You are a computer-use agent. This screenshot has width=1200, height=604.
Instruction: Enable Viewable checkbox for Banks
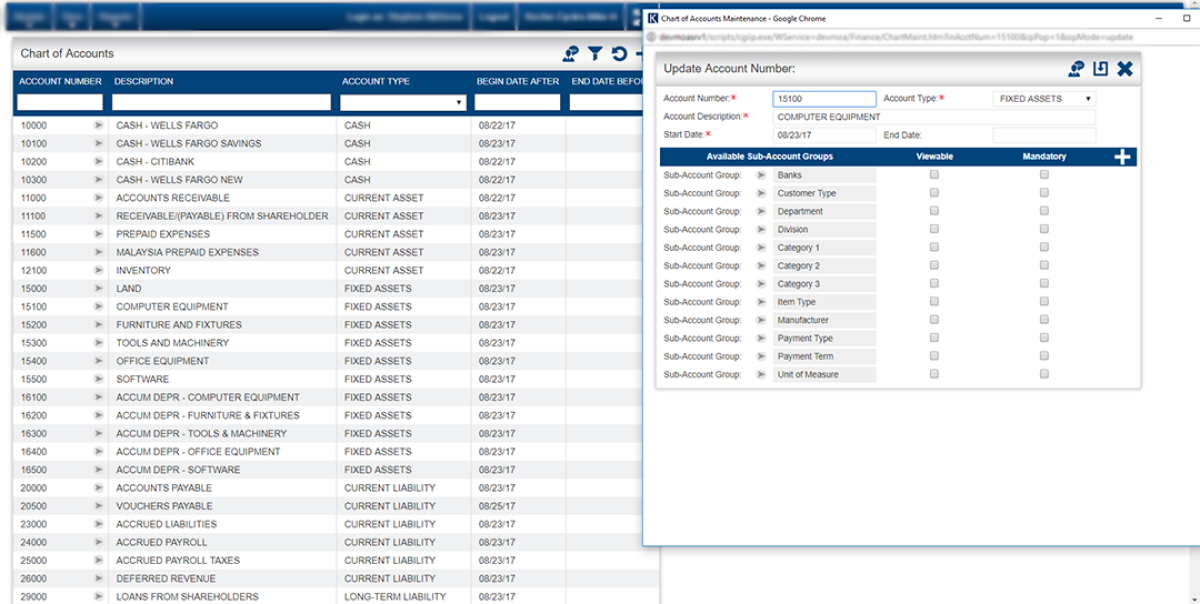coord(934,175)
